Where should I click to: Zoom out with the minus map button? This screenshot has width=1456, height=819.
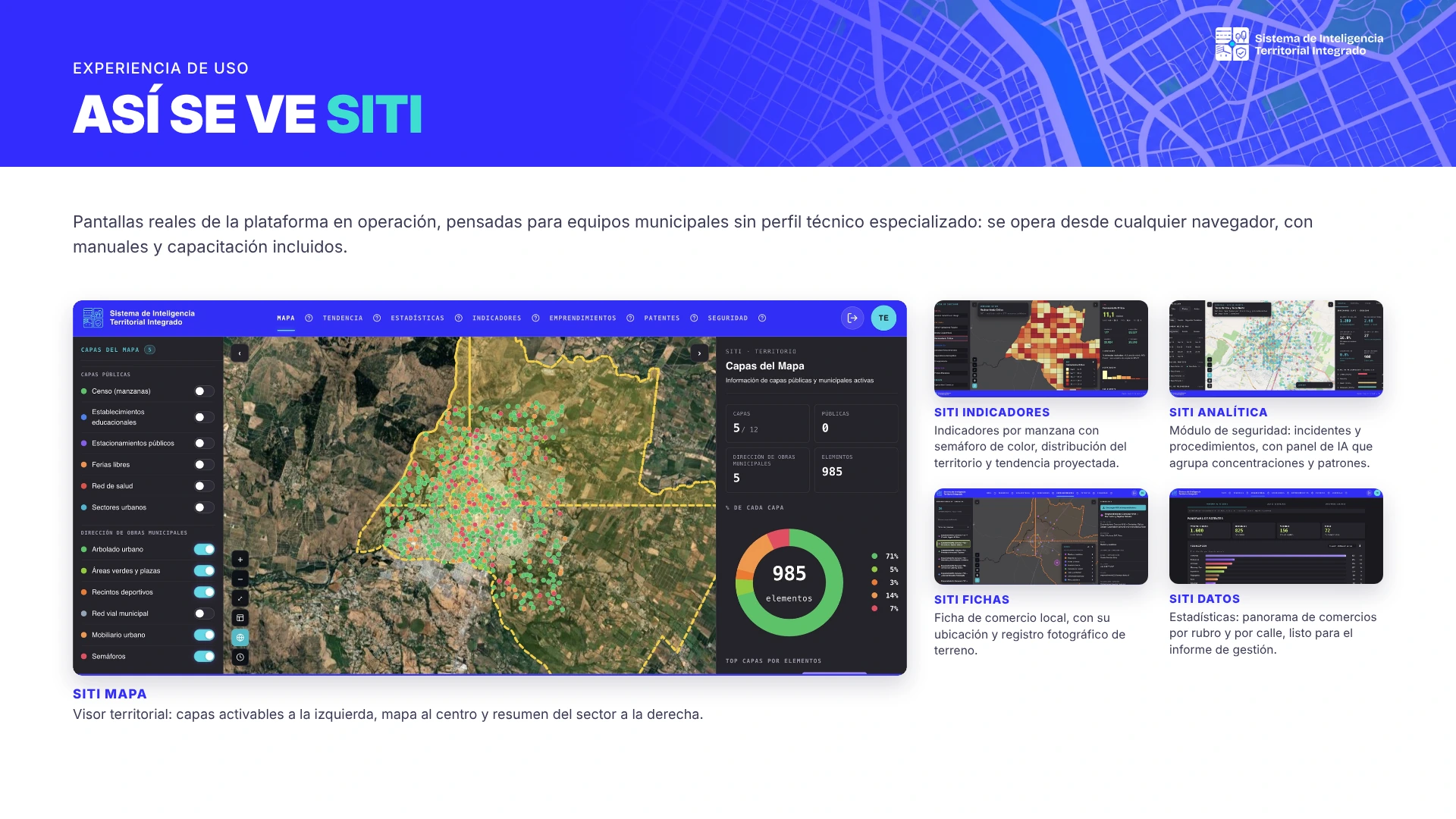240,579
